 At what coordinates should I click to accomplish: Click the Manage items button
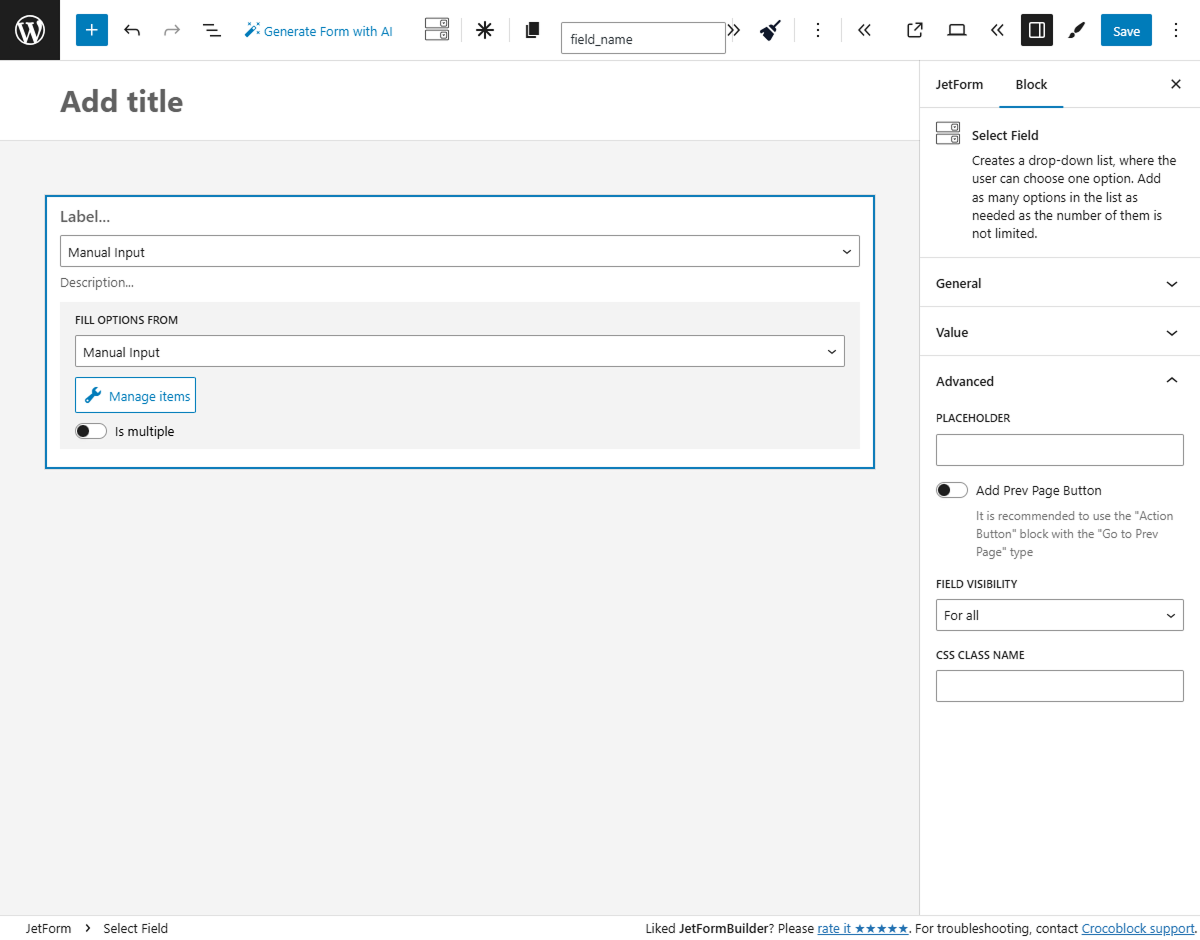(135, 394)
